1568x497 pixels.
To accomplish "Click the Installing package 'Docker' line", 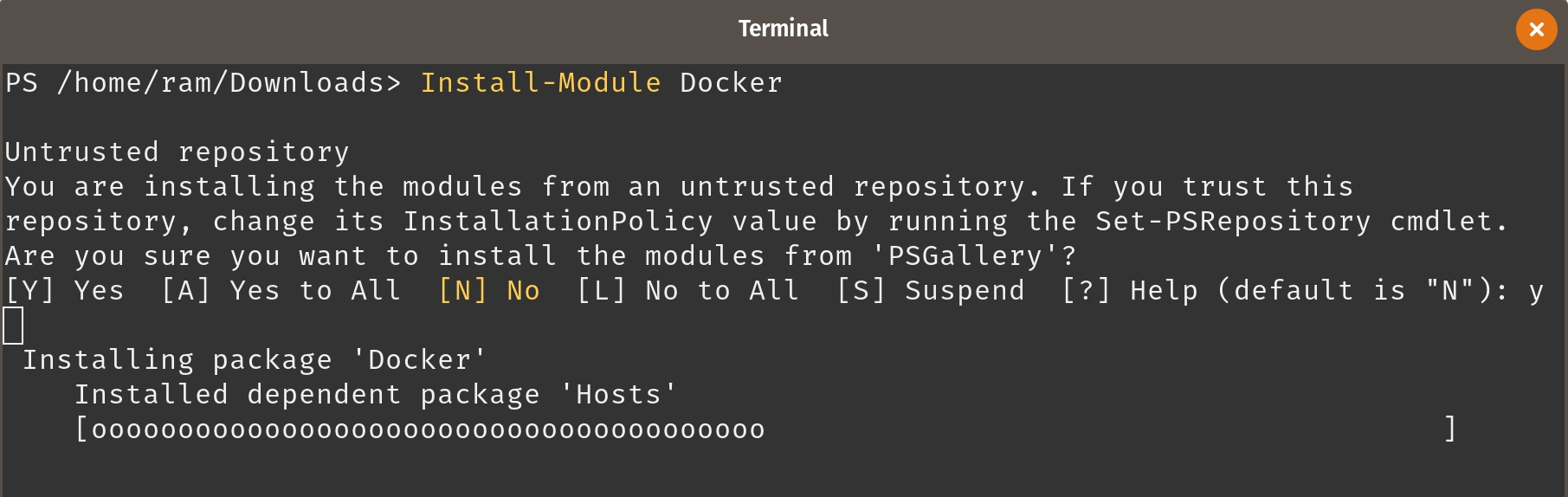I will [x=255, y=360].
